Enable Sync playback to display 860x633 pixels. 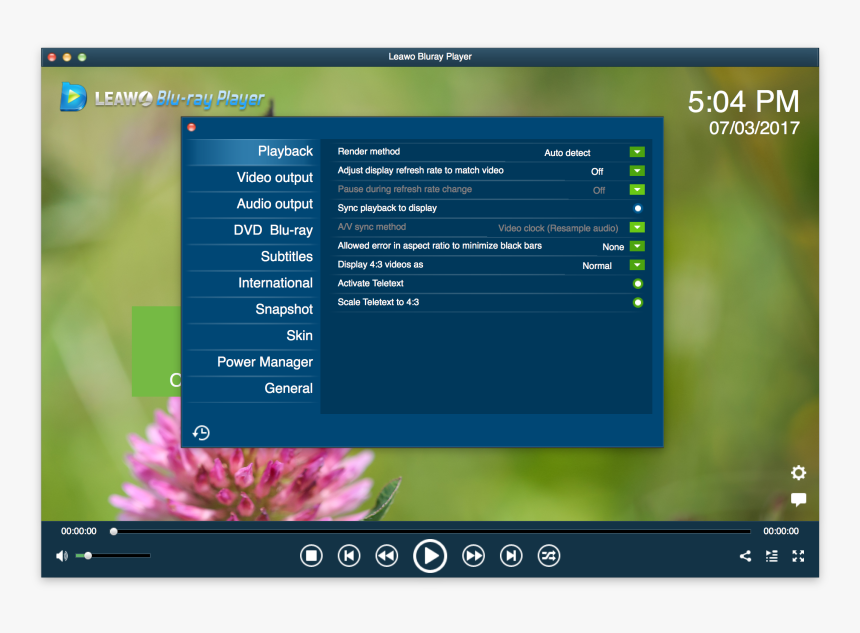pos(637,208)
